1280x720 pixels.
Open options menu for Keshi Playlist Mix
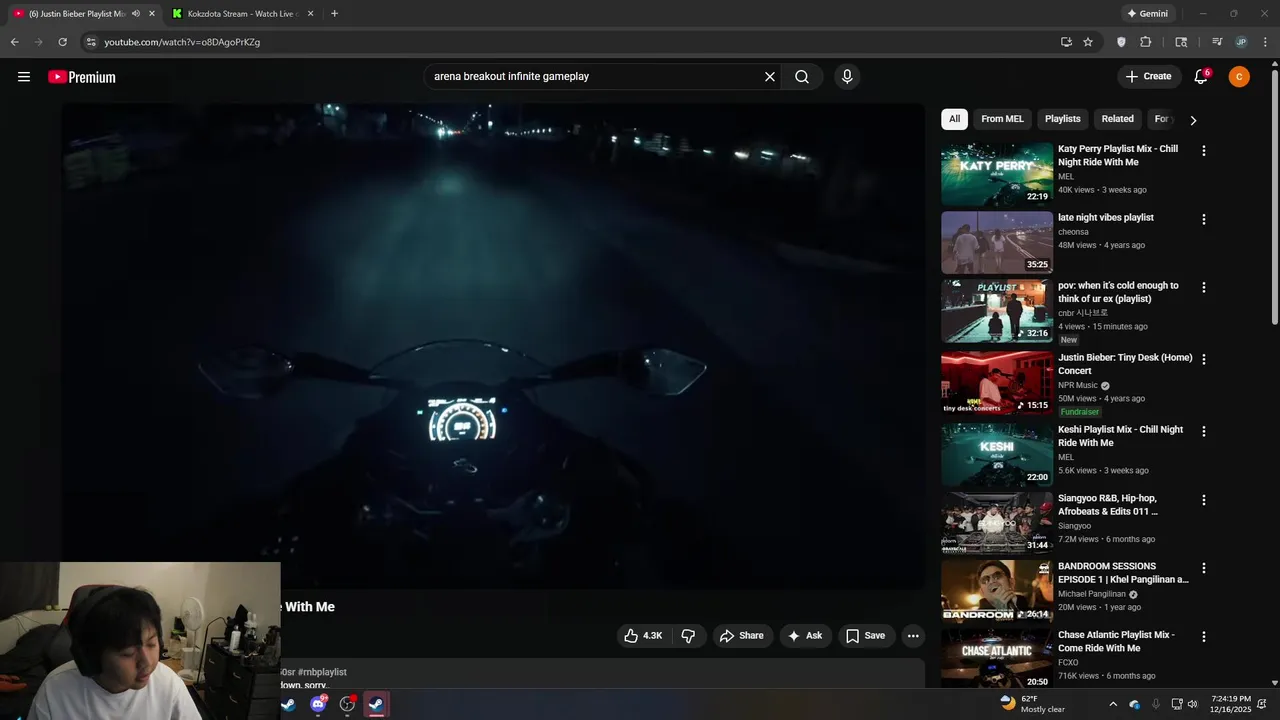tap(1204, 431)
